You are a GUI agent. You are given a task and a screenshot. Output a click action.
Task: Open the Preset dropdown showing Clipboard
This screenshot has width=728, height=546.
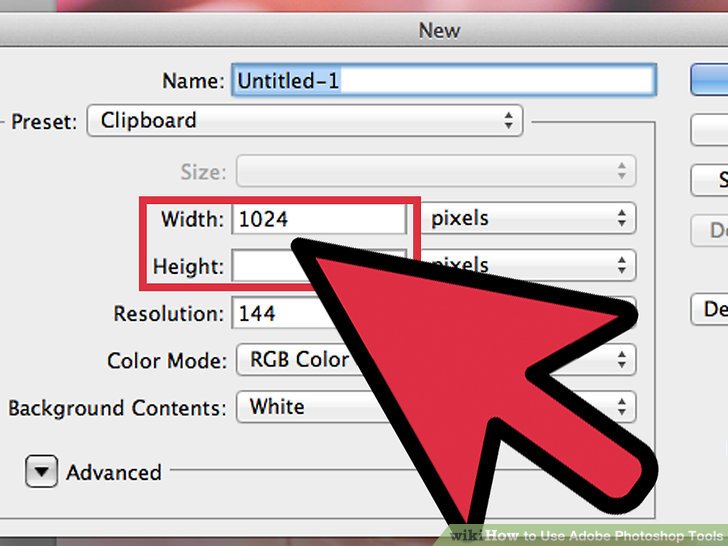[305, 121]
